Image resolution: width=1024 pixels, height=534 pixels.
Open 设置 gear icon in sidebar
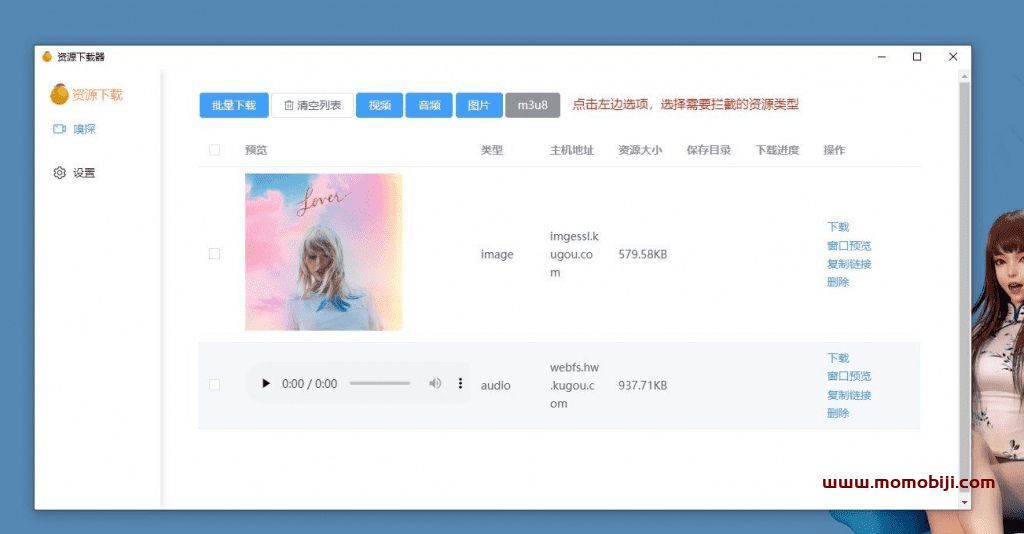coord(59,173)
